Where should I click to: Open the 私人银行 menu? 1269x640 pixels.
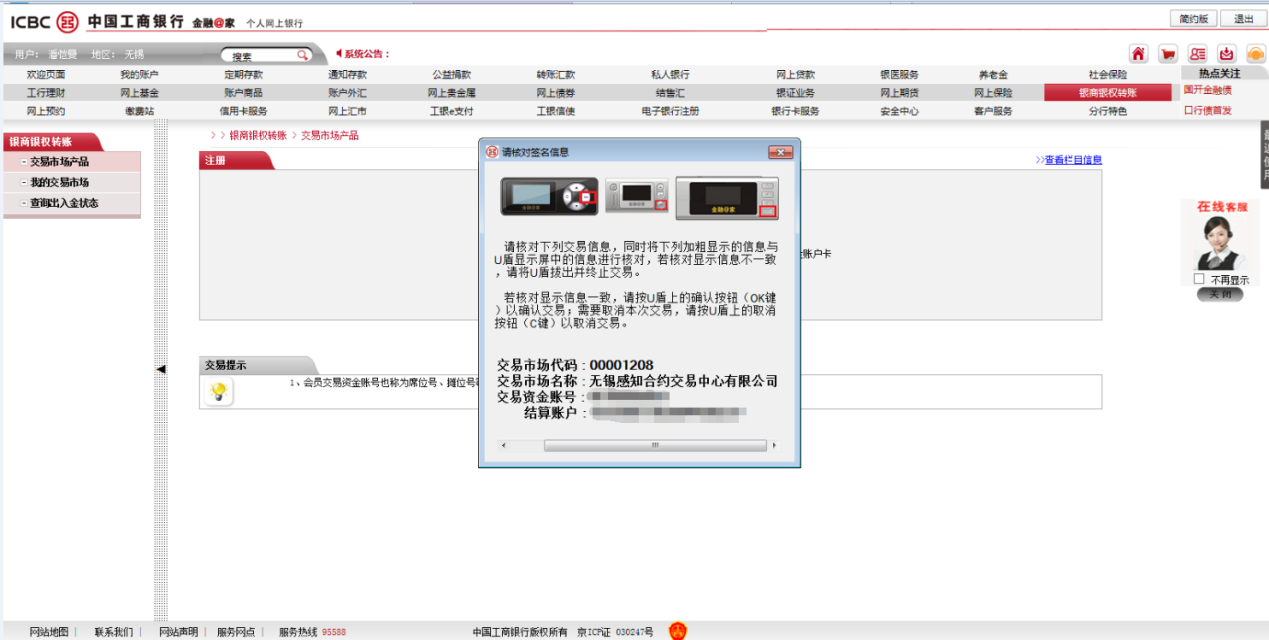(670, 75)
